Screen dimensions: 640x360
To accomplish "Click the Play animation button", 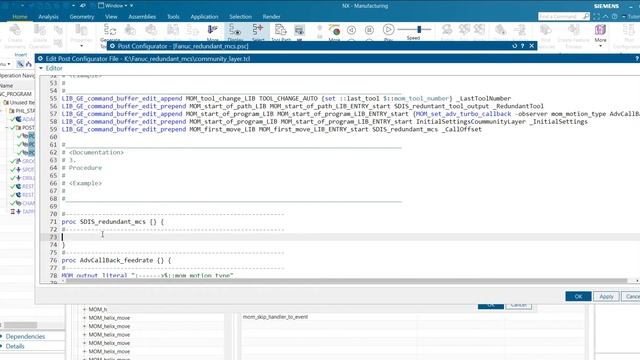I will (388, 30).
